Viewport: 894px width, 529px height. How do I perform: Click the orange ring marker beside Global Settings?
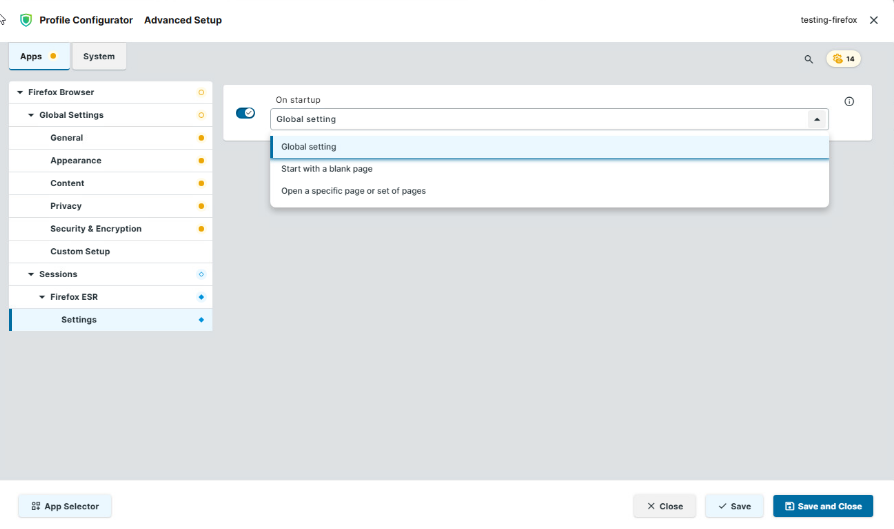[201, 115]
